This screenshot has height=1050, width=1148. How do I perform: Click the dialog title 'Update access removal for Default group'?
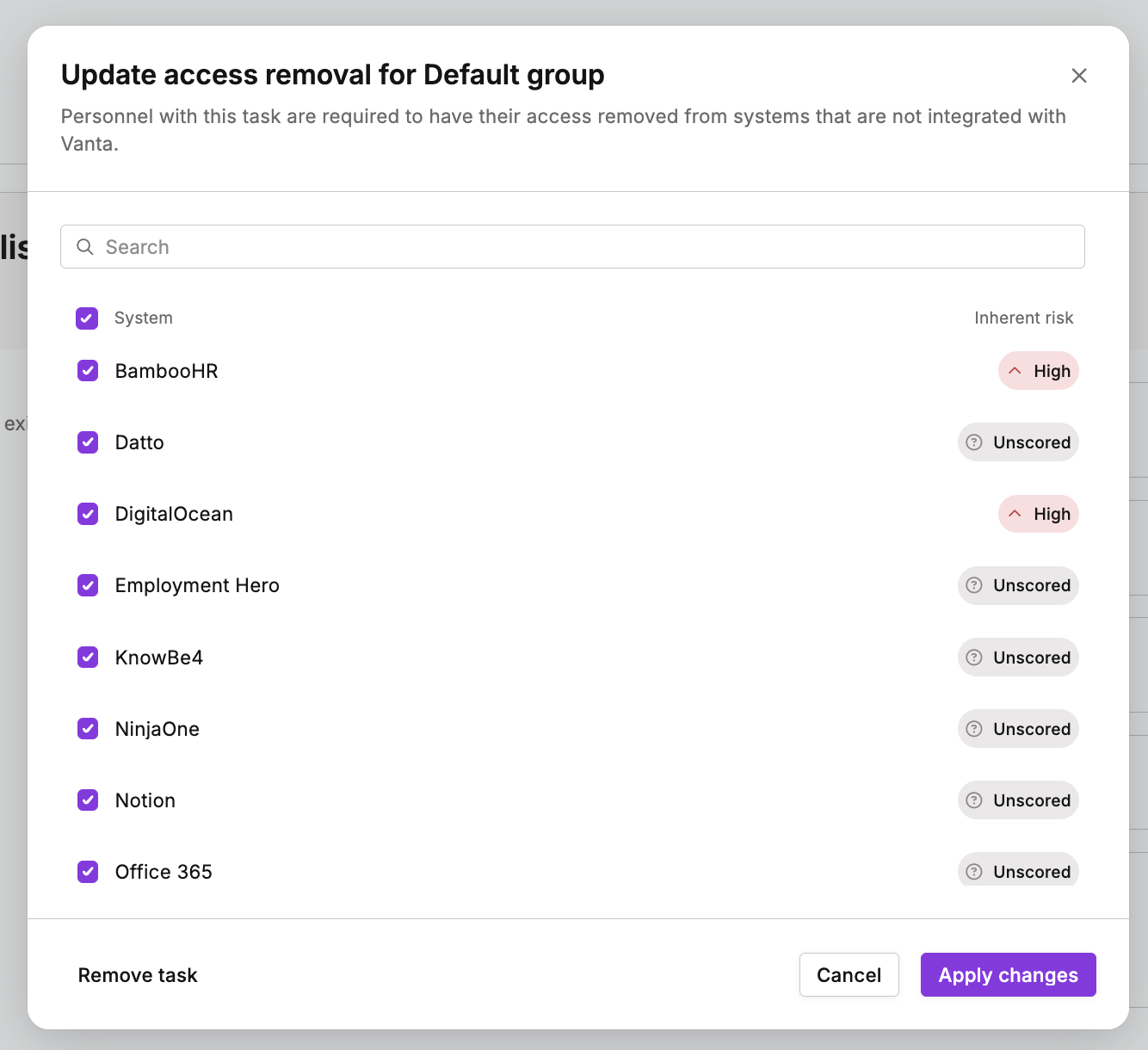pos(333,75)
